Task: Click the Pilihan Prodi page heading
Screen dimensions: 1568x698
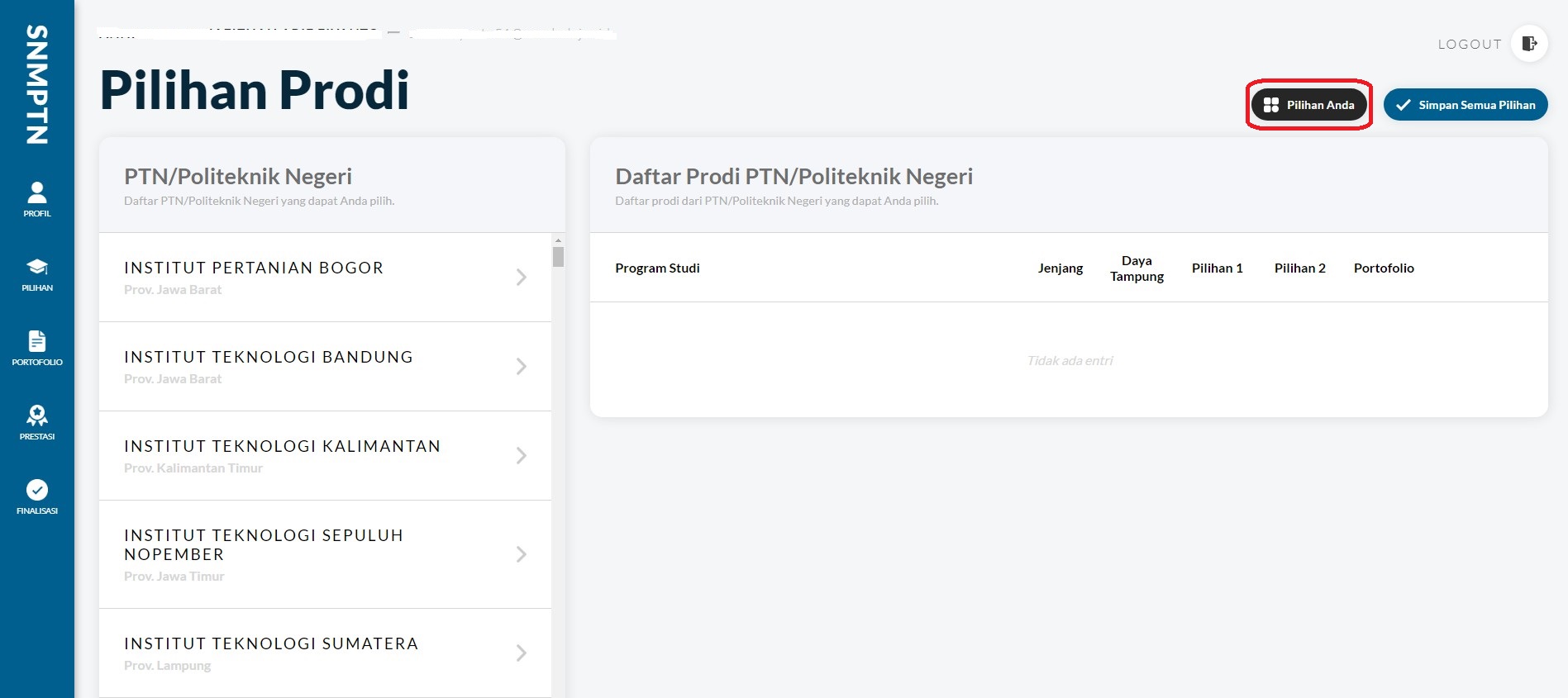Action: (x=255, y=90)
